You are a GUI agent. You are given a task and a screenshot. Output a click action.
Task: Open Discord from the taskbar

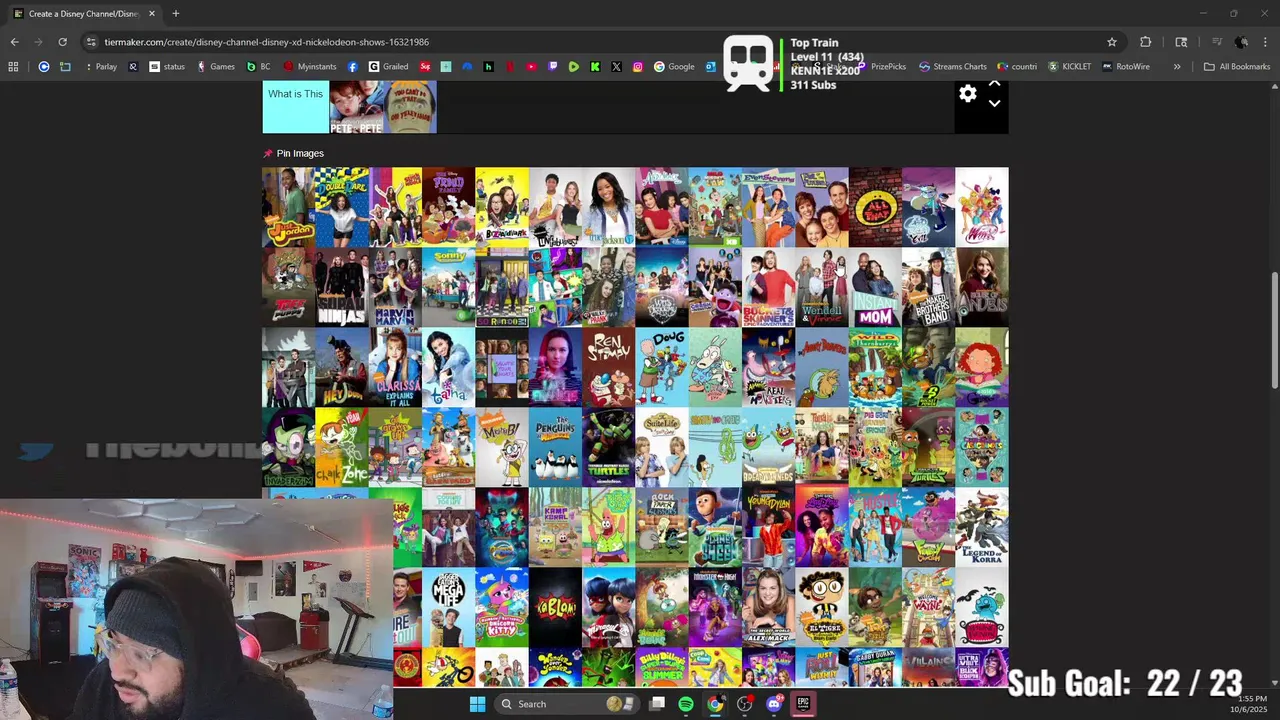(774, 704)
